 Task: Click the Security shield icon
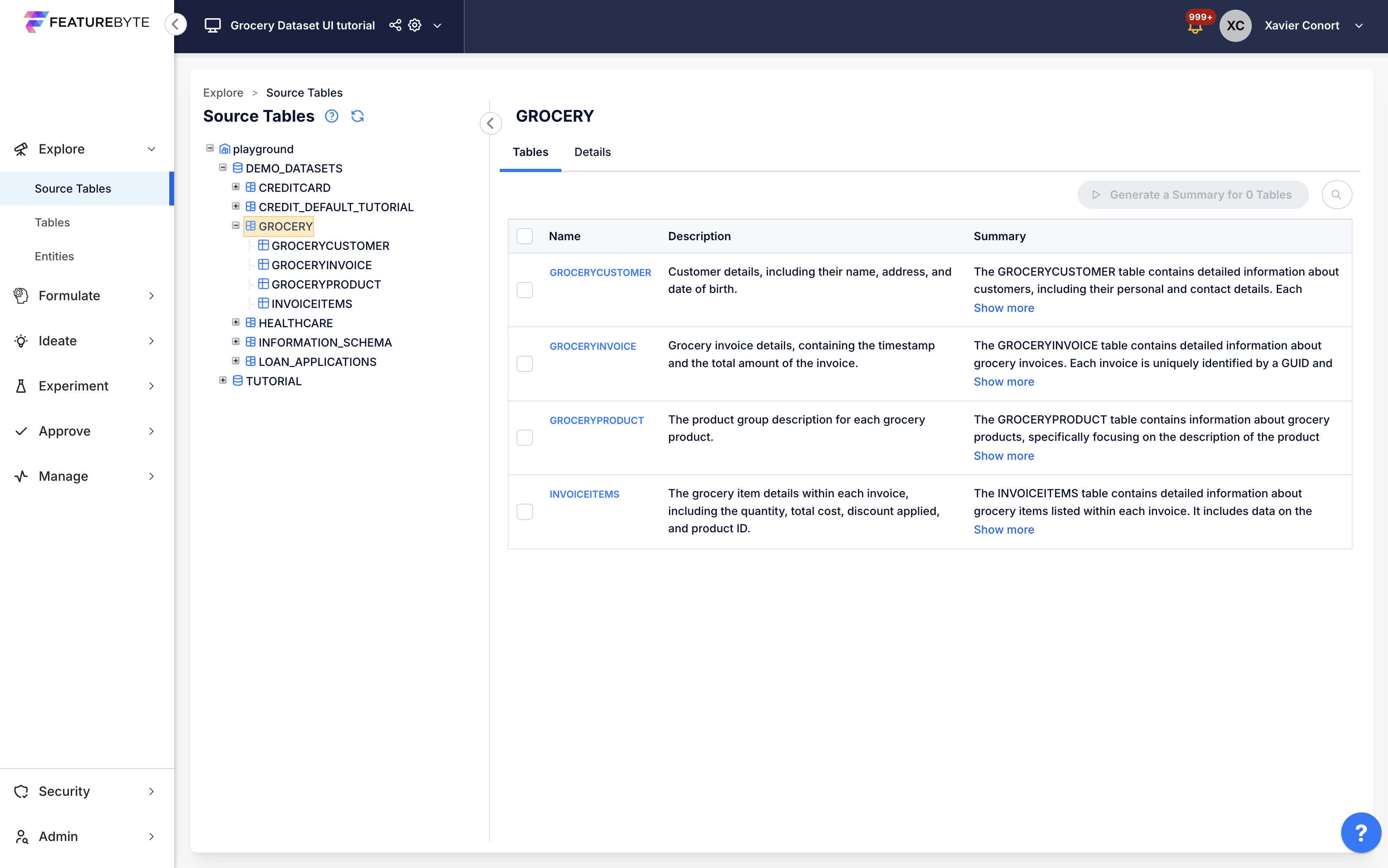click(21, 791)
